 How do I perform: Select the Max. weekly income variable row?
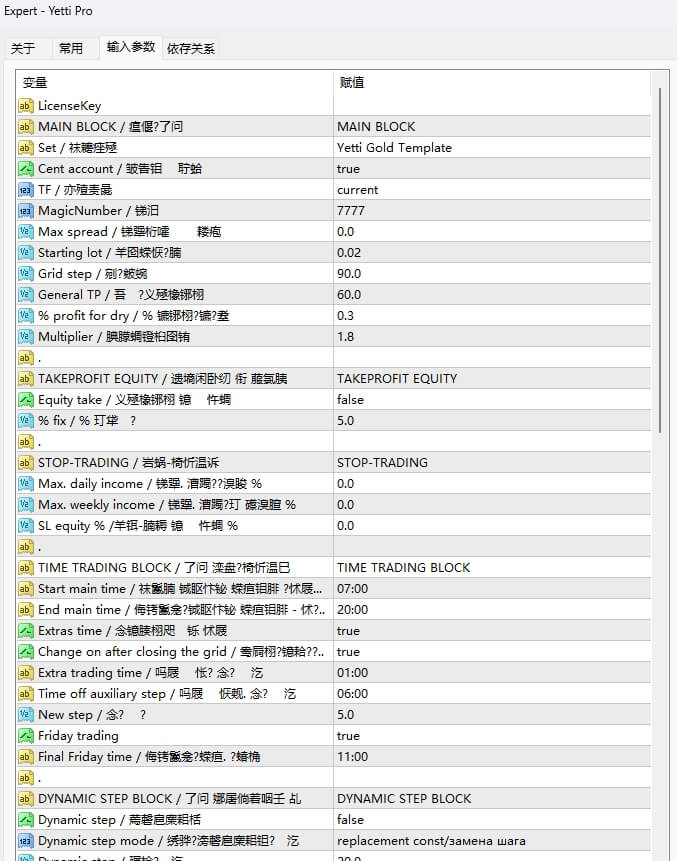tap(175, 505)
